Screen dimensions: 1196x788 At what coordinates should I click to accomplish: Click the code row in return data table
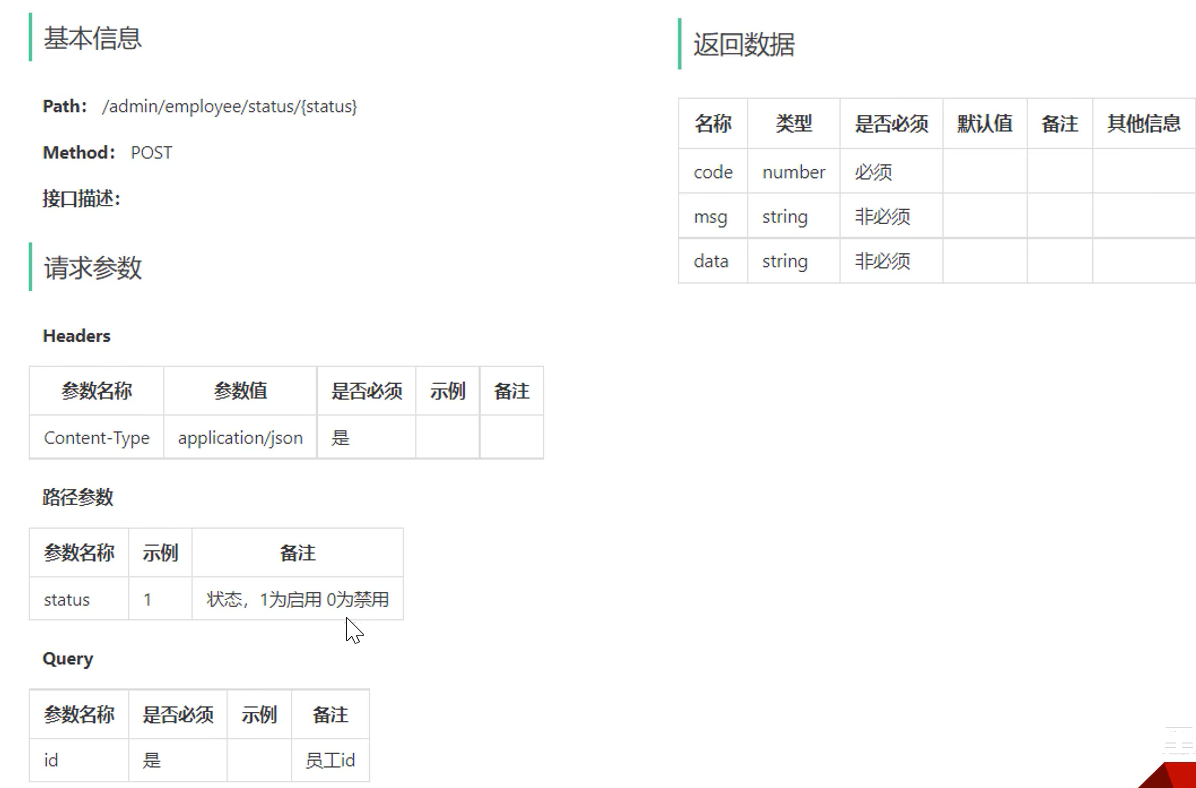point(713,172)
